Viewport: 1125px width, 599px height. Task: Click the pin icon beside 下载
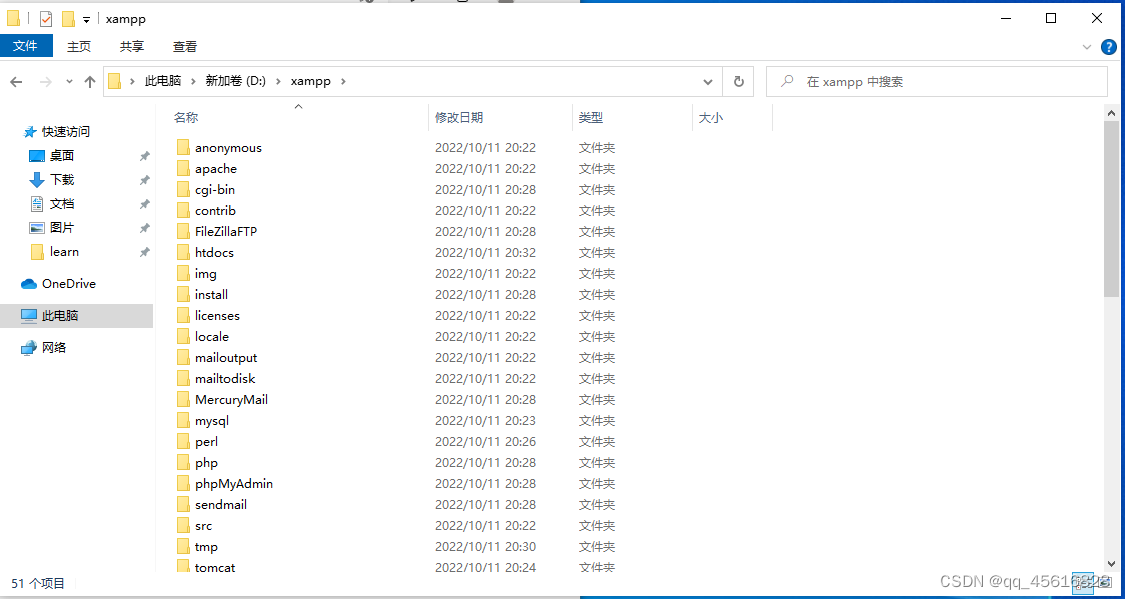(x=144, y=179)
